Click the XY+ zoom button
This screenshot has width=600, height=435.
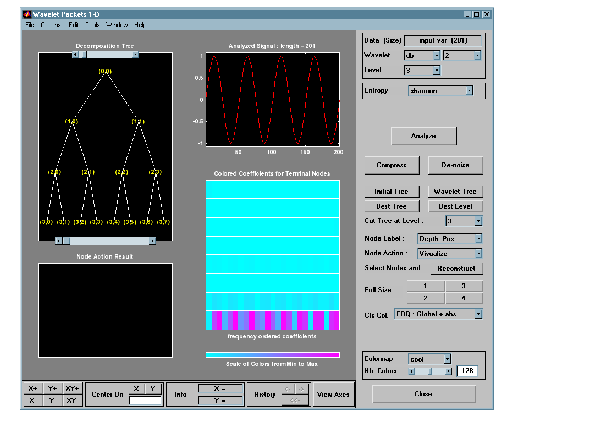click(71, 387)
